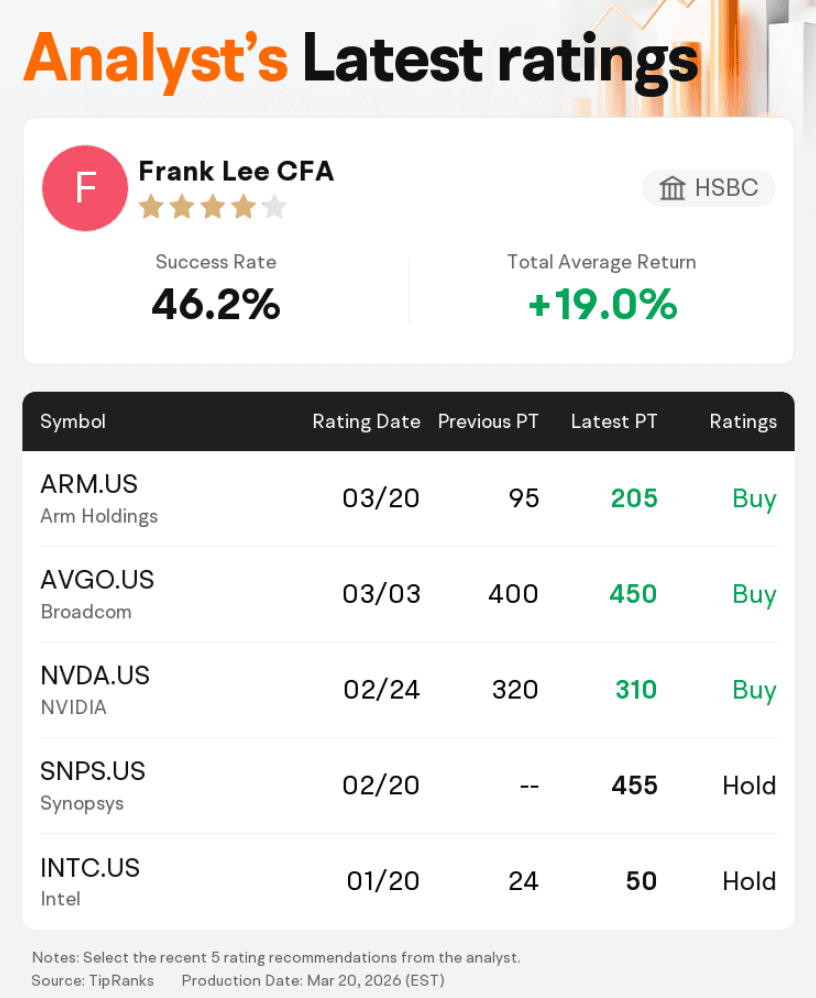Open the SNPS.US Synopsys ticker
Screen dimensions: 816x998
click(x=93, y=772)
